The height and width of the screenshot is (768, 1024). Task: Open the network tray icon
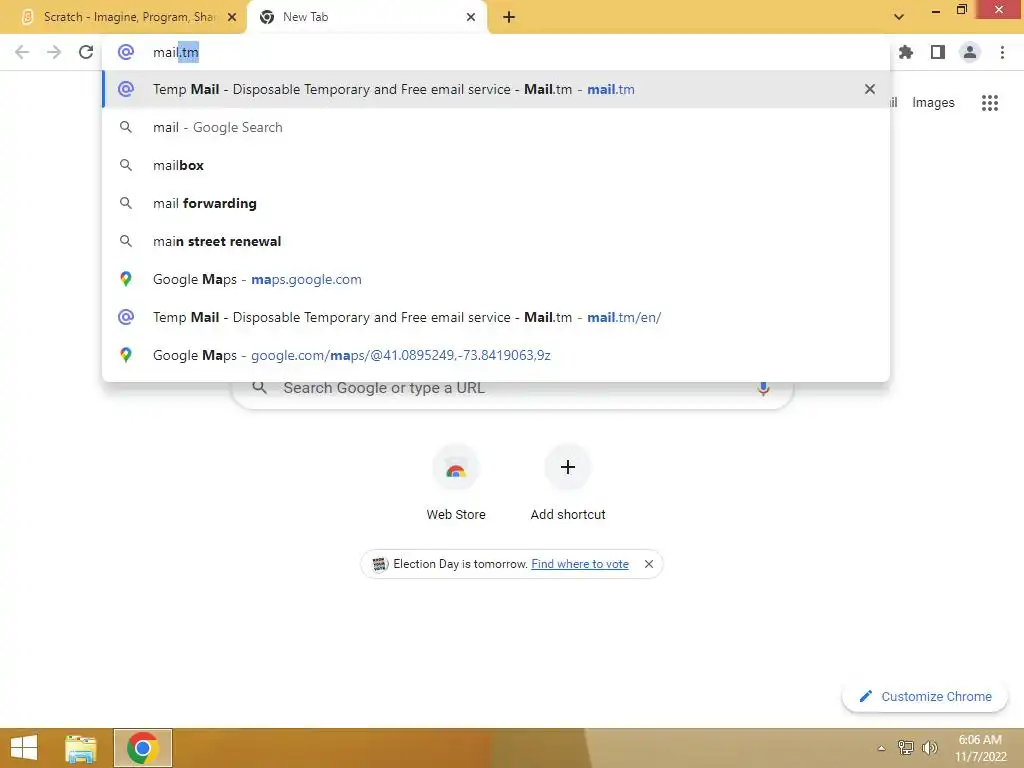tap(905, 748)
